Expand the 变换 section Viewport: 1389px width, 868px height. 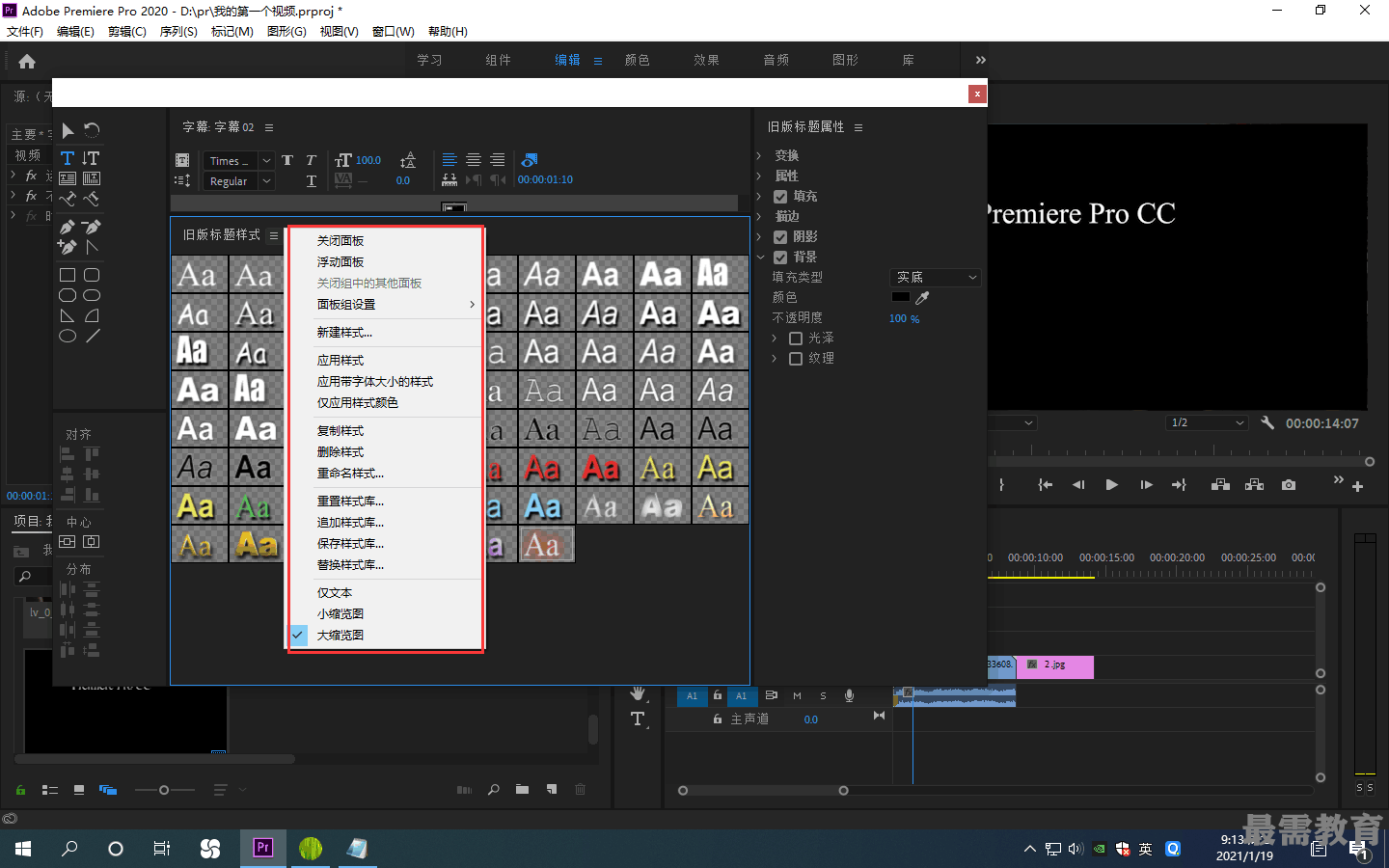click(x=759, y=155)
